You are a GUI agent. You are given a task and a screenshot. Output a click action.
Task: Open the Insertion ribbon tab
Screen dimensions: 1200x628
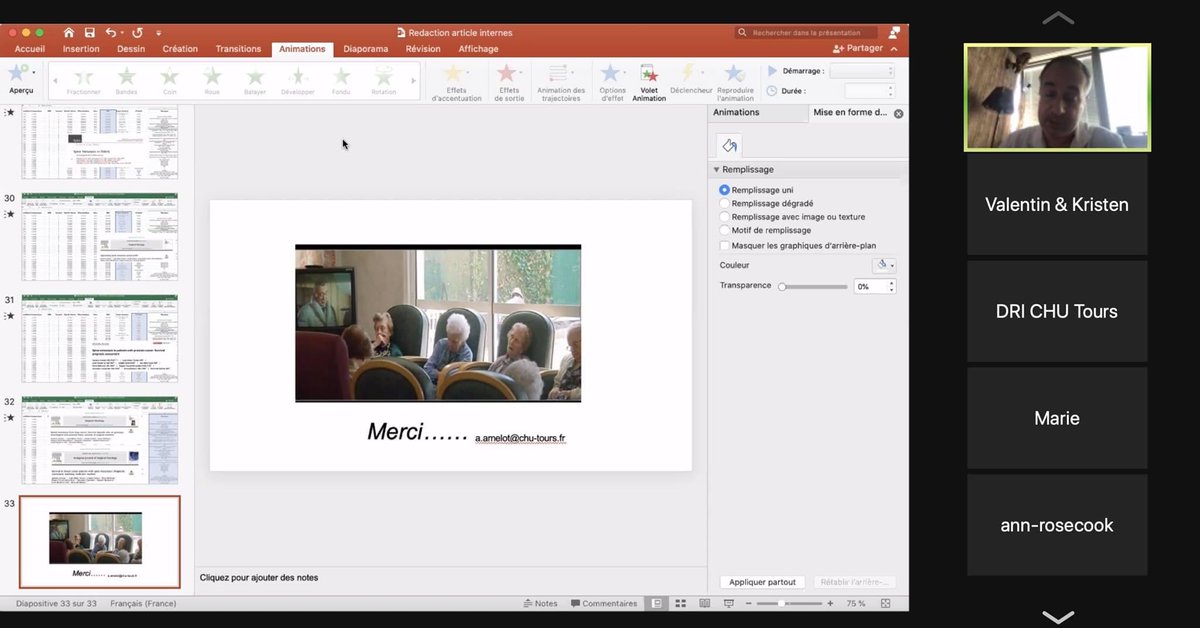click(81, 49)
